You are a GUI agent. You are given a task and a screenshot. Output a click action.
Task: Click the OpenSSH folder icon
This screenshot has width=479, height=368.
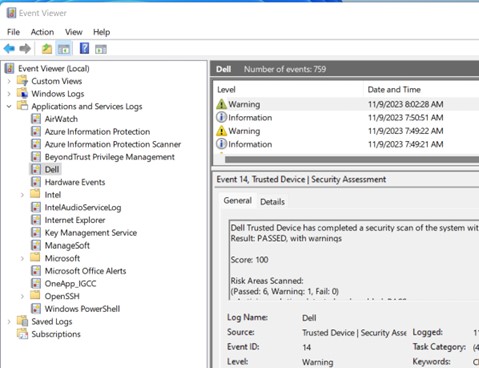point(35,296)
